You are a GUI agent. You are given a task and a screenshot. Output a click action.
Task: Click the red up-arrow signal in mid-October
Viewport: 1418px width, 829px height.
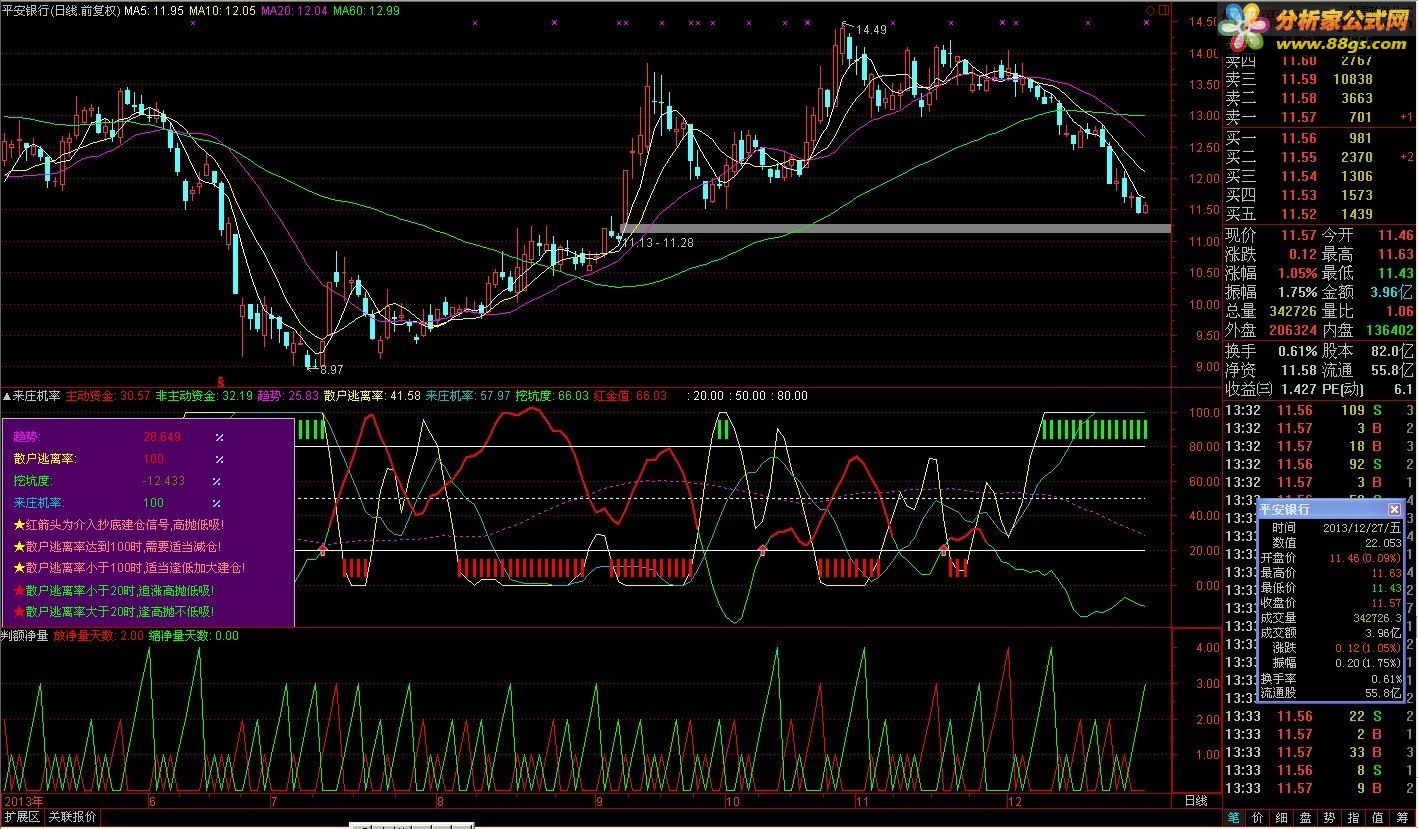pos(763,548)
